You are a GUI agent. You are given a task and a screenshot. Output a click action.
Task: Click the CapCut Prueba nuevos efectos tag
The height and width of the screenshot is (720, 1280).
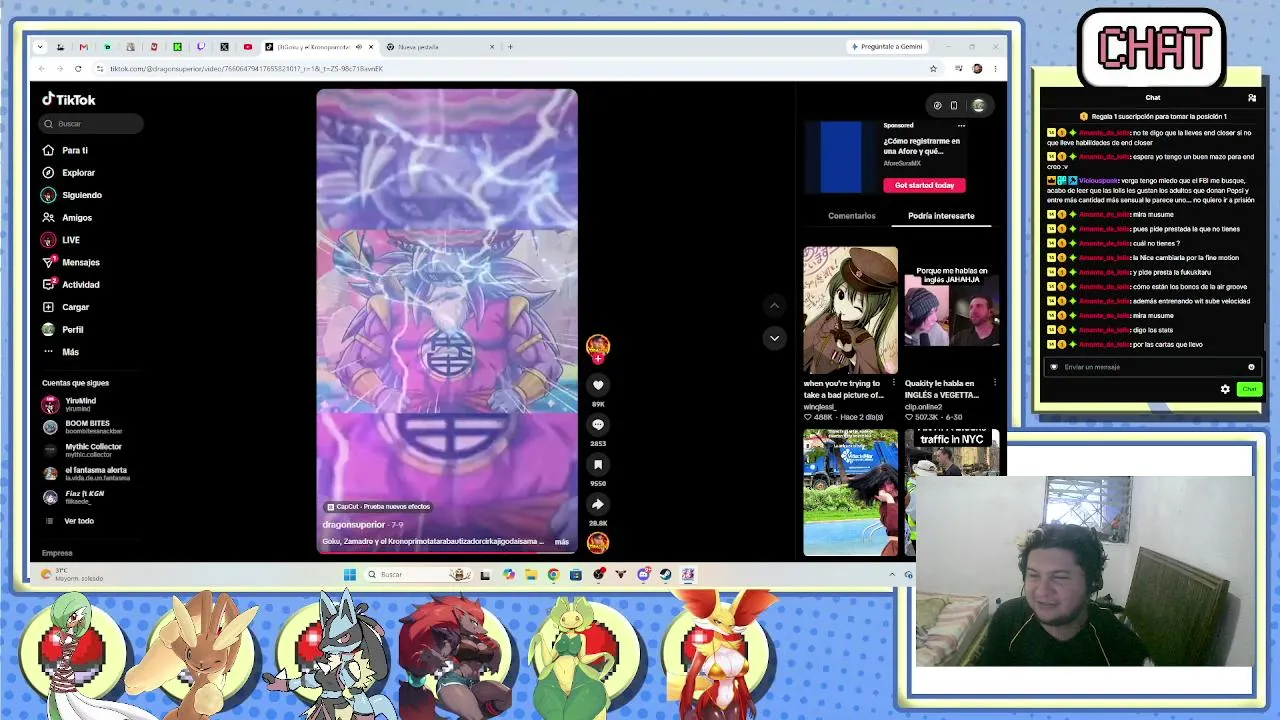click(378, 507)
